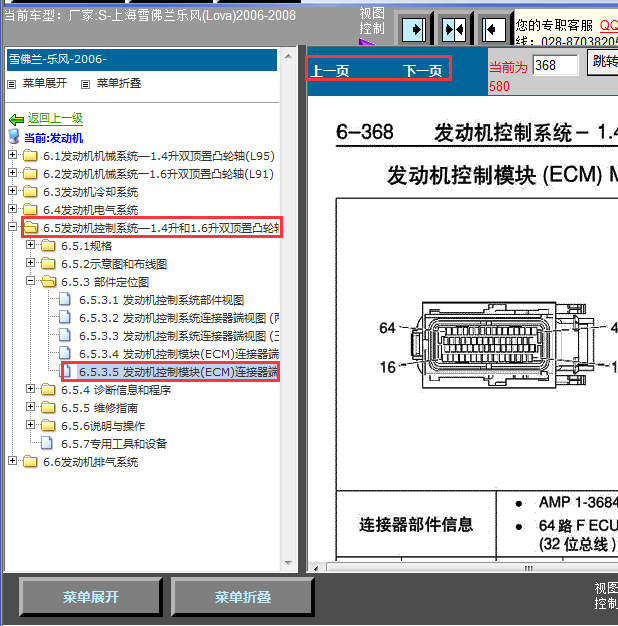Open 6.5.3.4 发动机控制模块(ECM)连接器
The image size is (618, 626).
179,354
